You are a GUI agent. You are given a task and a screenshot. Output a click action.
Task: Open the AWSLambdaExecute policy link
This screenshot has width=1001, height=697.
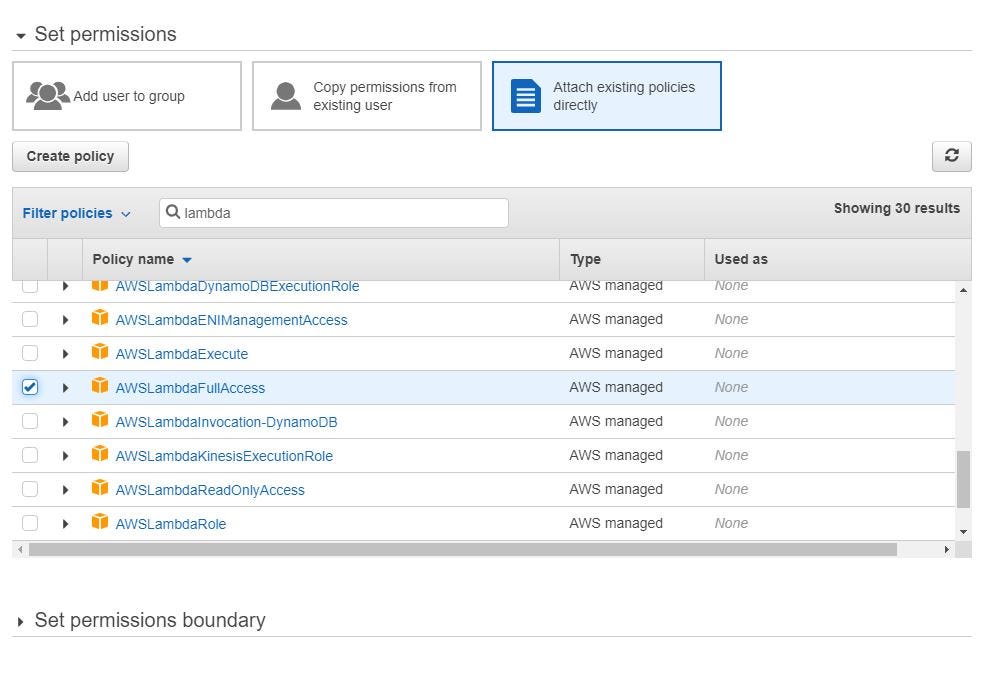coord(181,354)
